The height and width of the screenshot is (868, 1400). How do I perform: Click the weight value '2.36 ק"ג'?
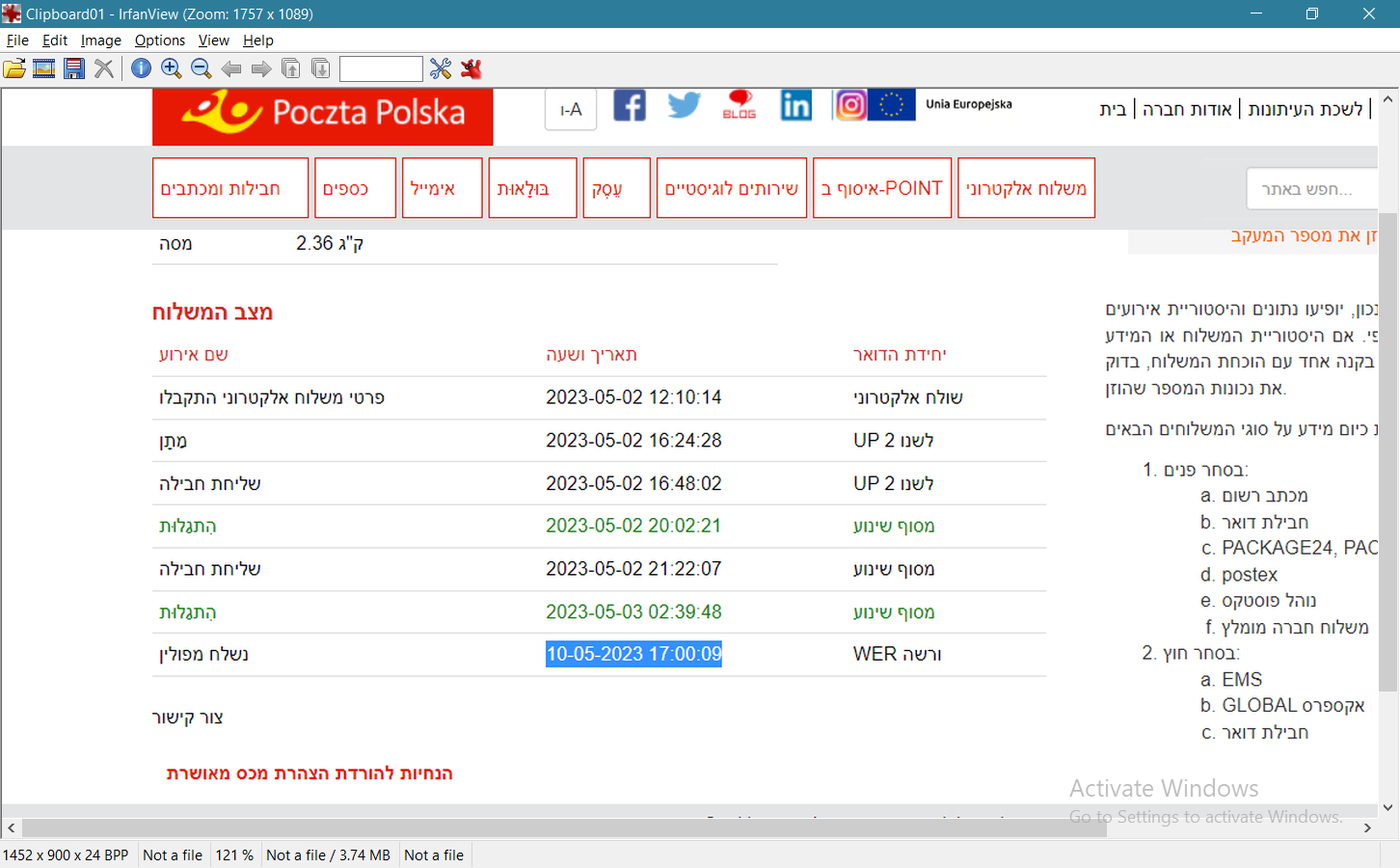pos(330,243)
